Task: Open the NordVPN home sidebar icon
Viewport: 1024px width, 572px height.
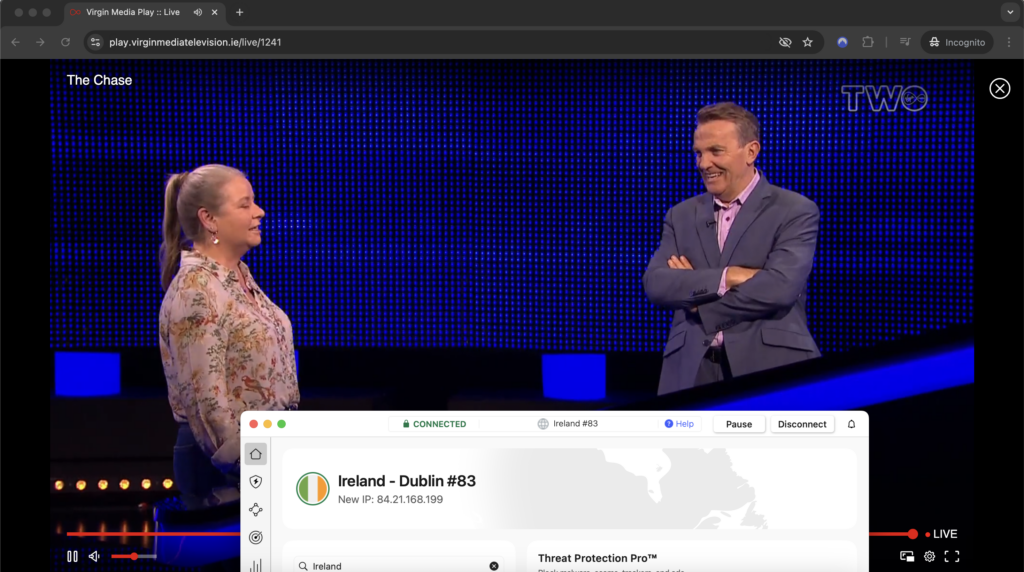Action: tap(255, 454)
